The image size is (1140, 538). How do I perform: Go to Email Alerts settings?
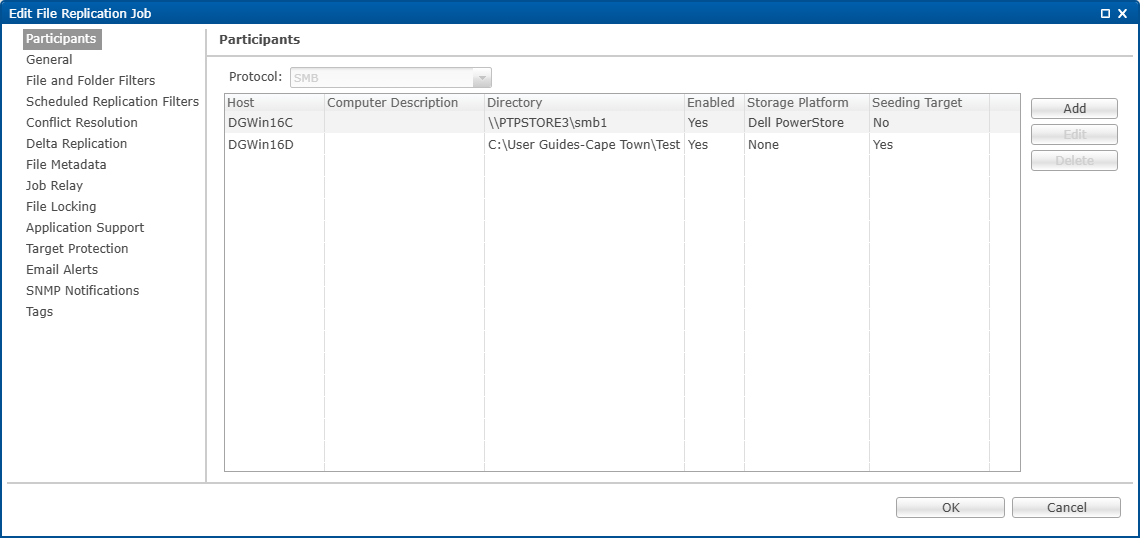pos(62,270)
